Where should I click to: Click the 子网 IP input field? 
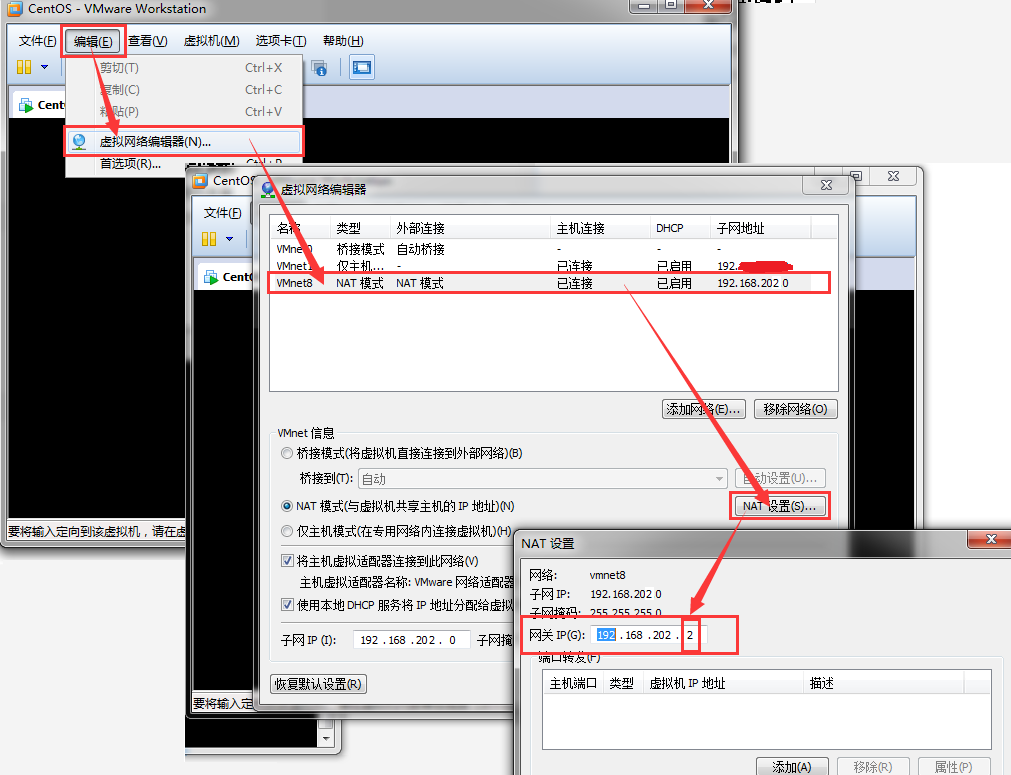[411, 640]
